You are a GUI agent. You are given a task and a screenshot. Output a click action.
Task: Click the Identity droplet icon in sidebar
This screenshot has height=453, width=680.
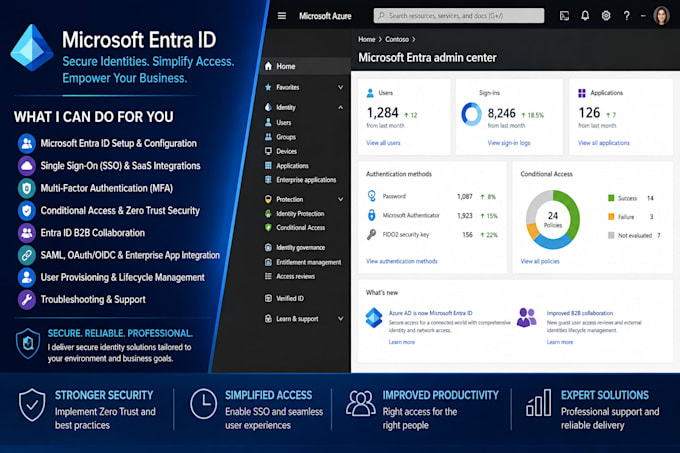(x=268, y=107)
